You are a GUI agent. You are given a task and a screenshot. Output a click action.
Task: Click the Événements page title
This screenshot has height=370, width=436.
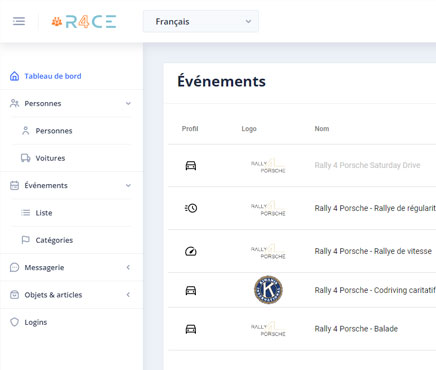[221, 81]
